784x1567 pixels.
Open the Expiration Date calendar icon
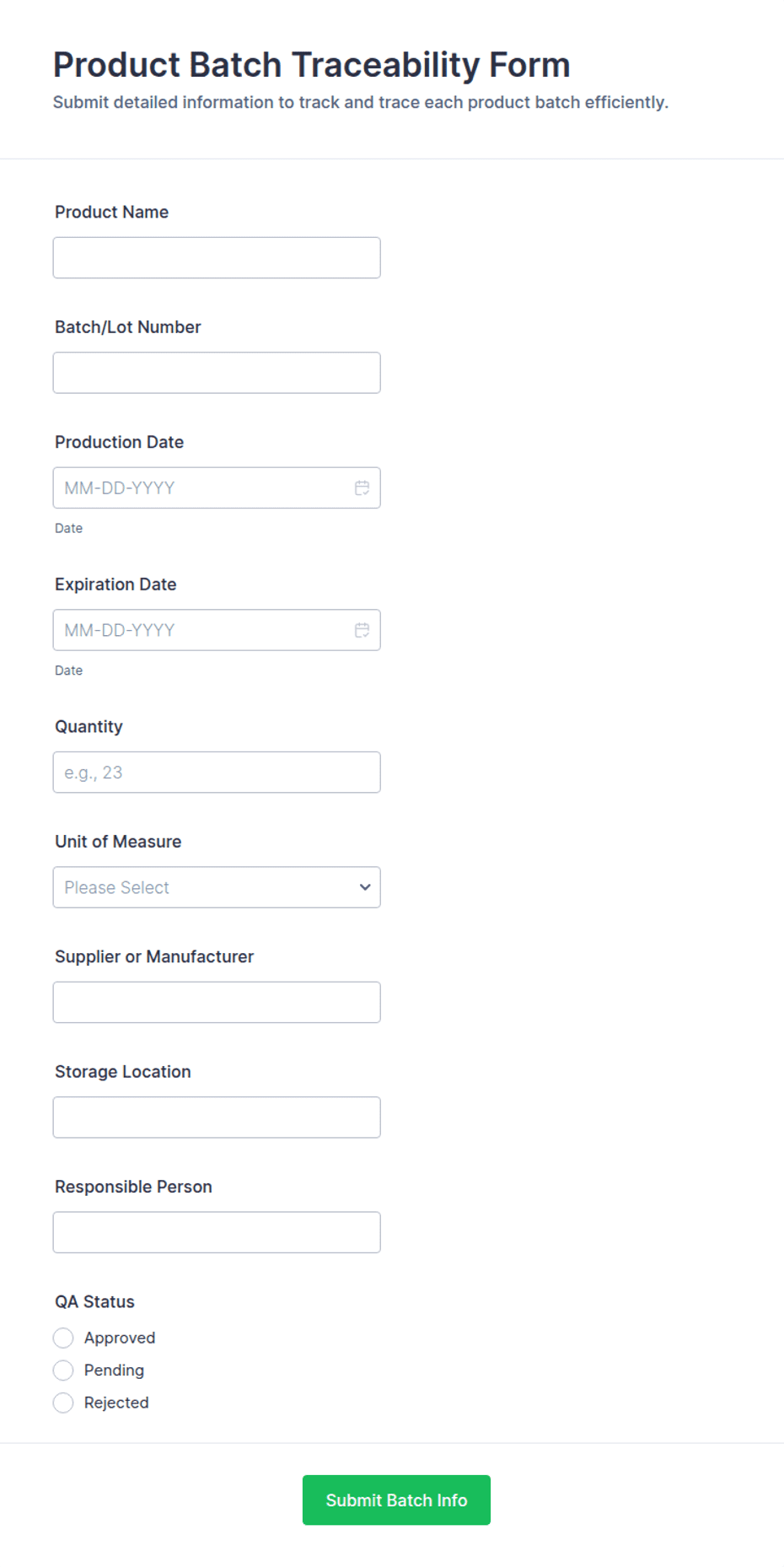[x=362, y=630]
